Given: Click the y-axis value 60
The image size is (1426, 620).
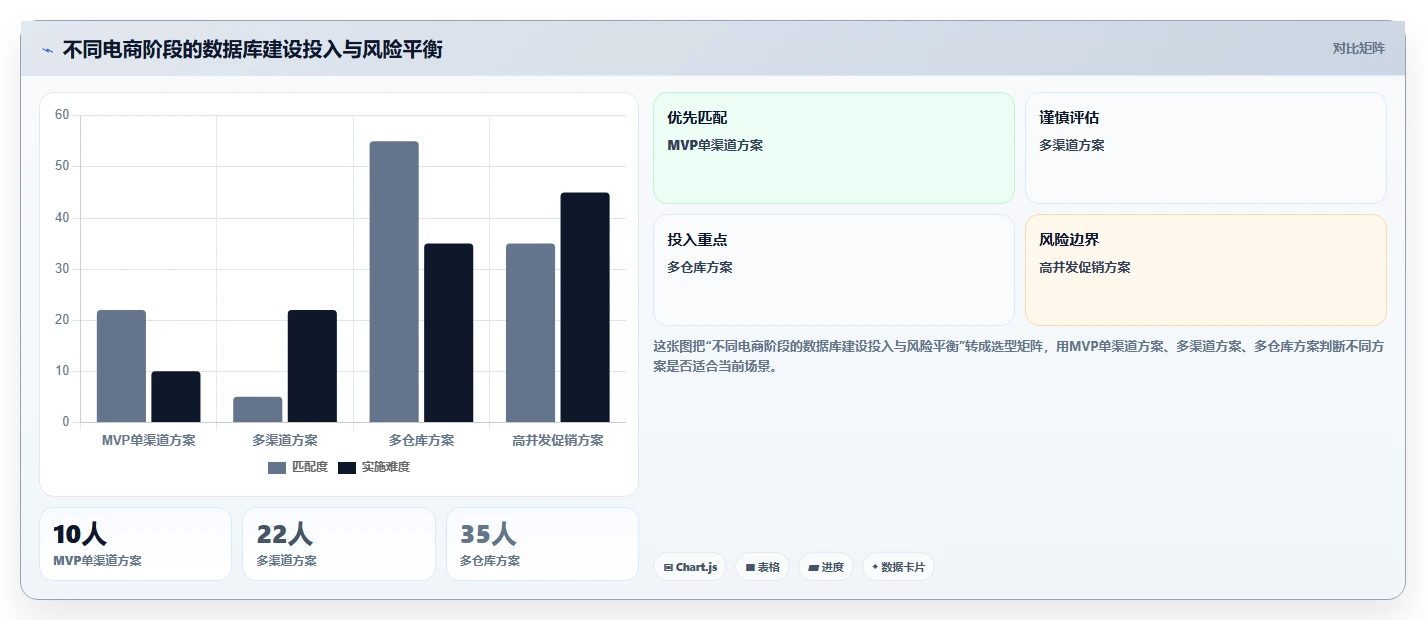Looking at the screenshot, I should coord(62,115).
